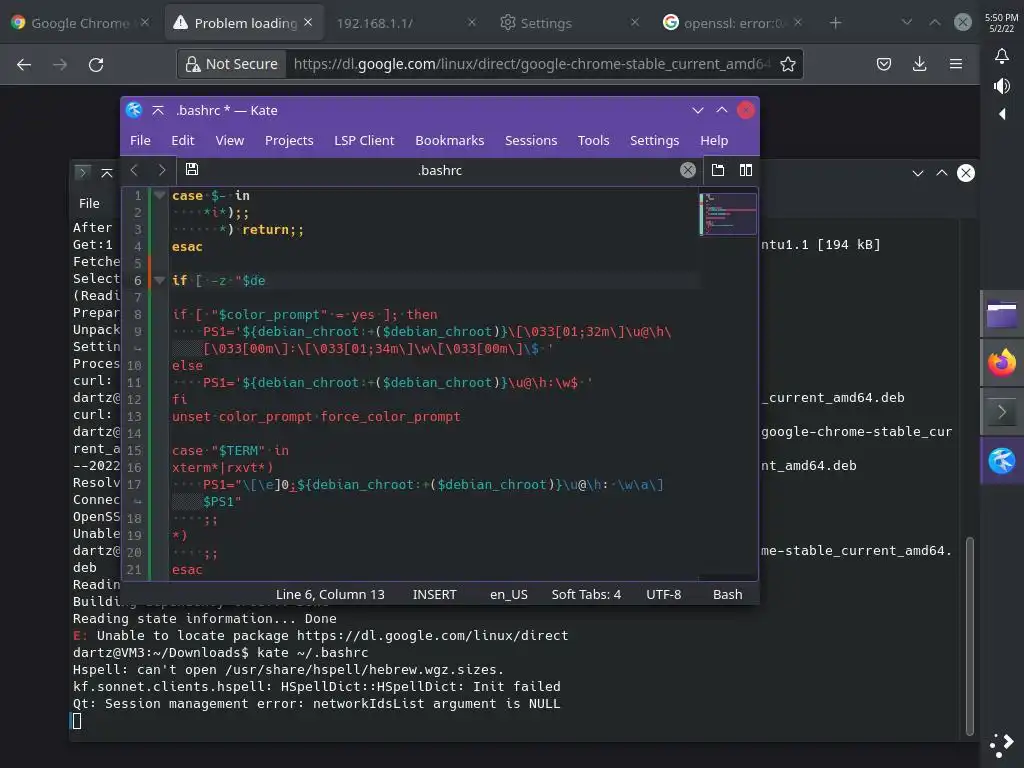Image resolution: width=1024 pixels, height=768 pixels.
Task: Open Kate's Sessions menu
Action: [530, 140]
